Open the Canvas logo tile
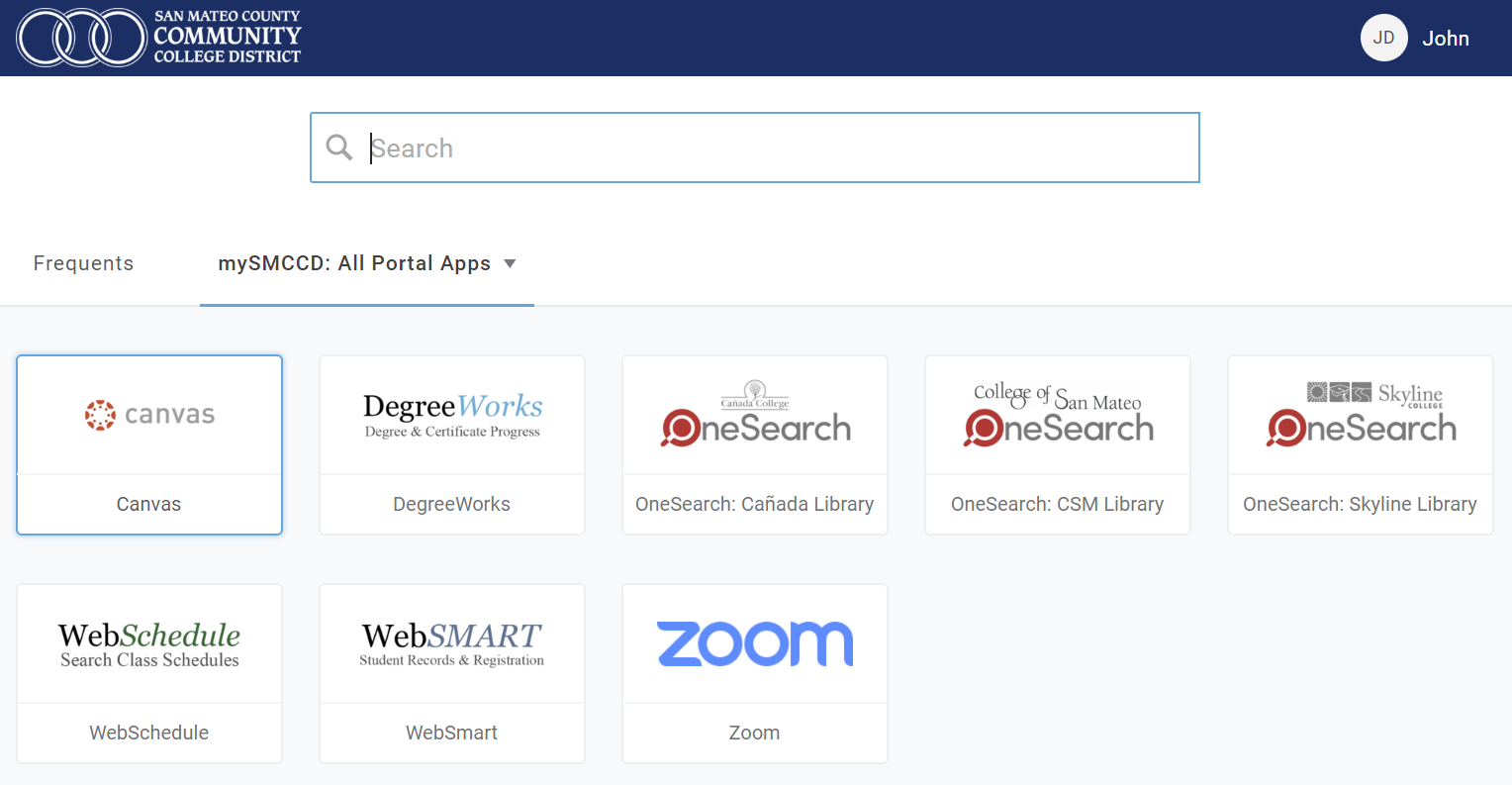Viewport: 1512px width, 785px height. (149, 415)
